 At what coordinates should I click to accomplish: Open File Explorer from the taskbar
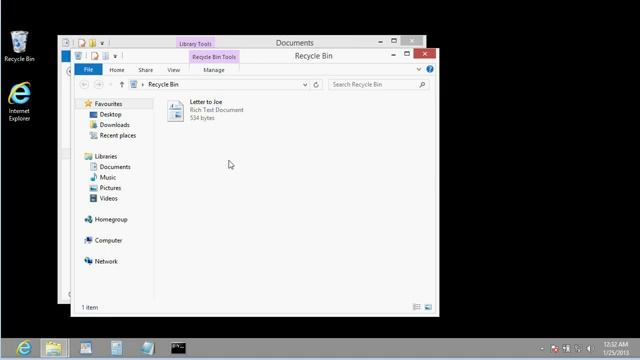[x=54, y=348]
